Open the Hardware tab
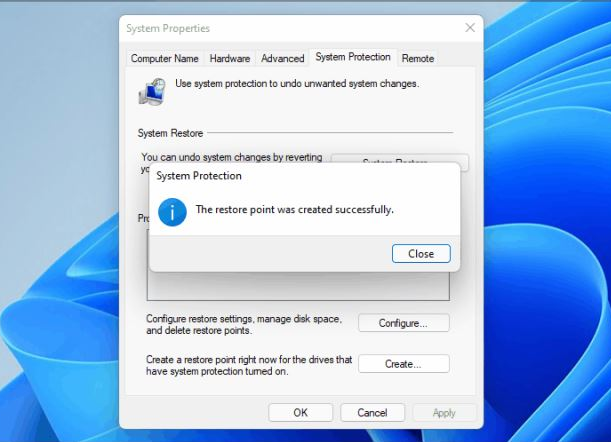611x442 pixels. [x=230, y=59]
